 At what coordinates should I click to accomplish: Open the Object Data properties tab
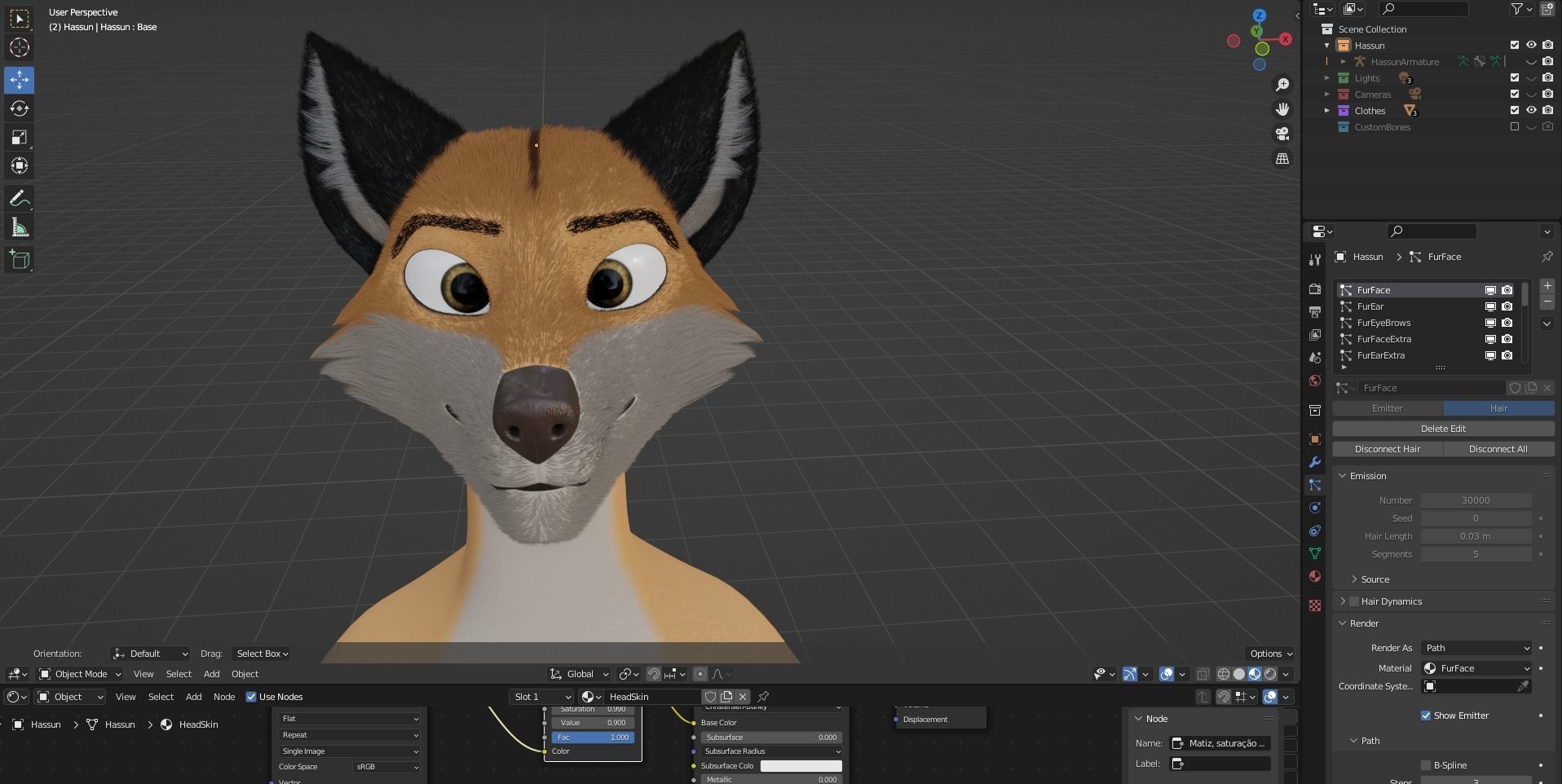coord(1314,553)
